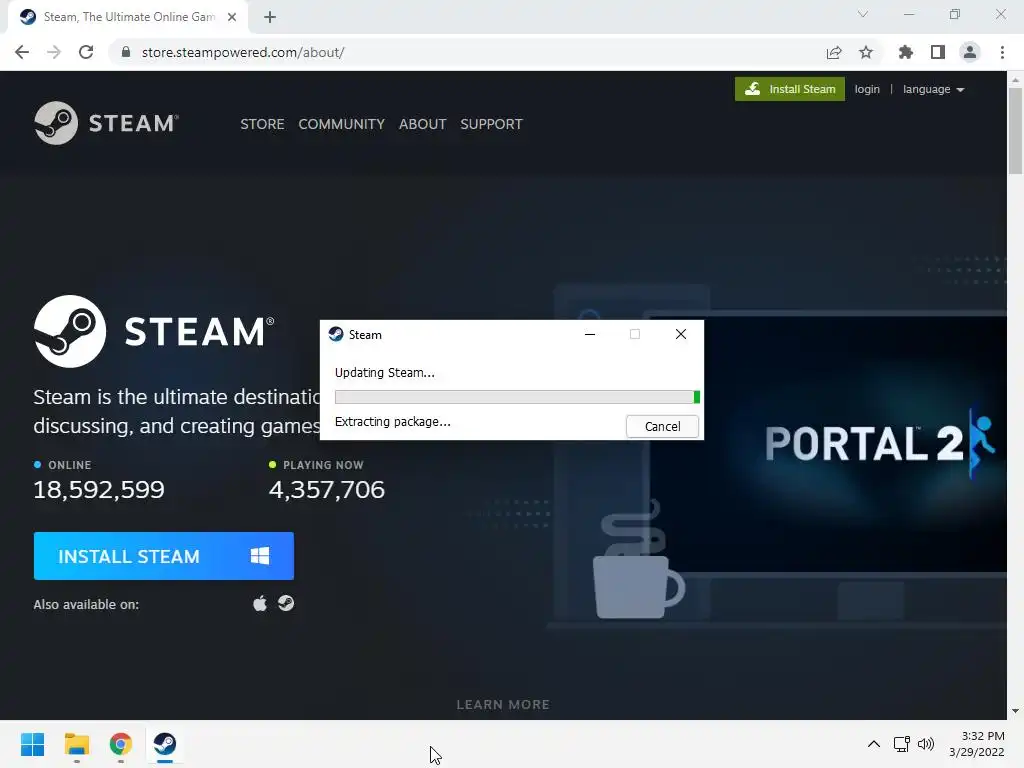
Task: Open a new browser tab with plus
Action: (270, 17)
